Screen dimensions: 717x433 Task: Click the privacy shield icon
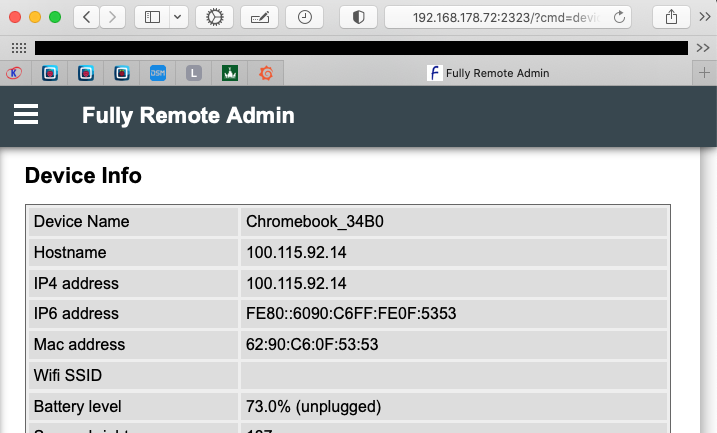point(358,17)
